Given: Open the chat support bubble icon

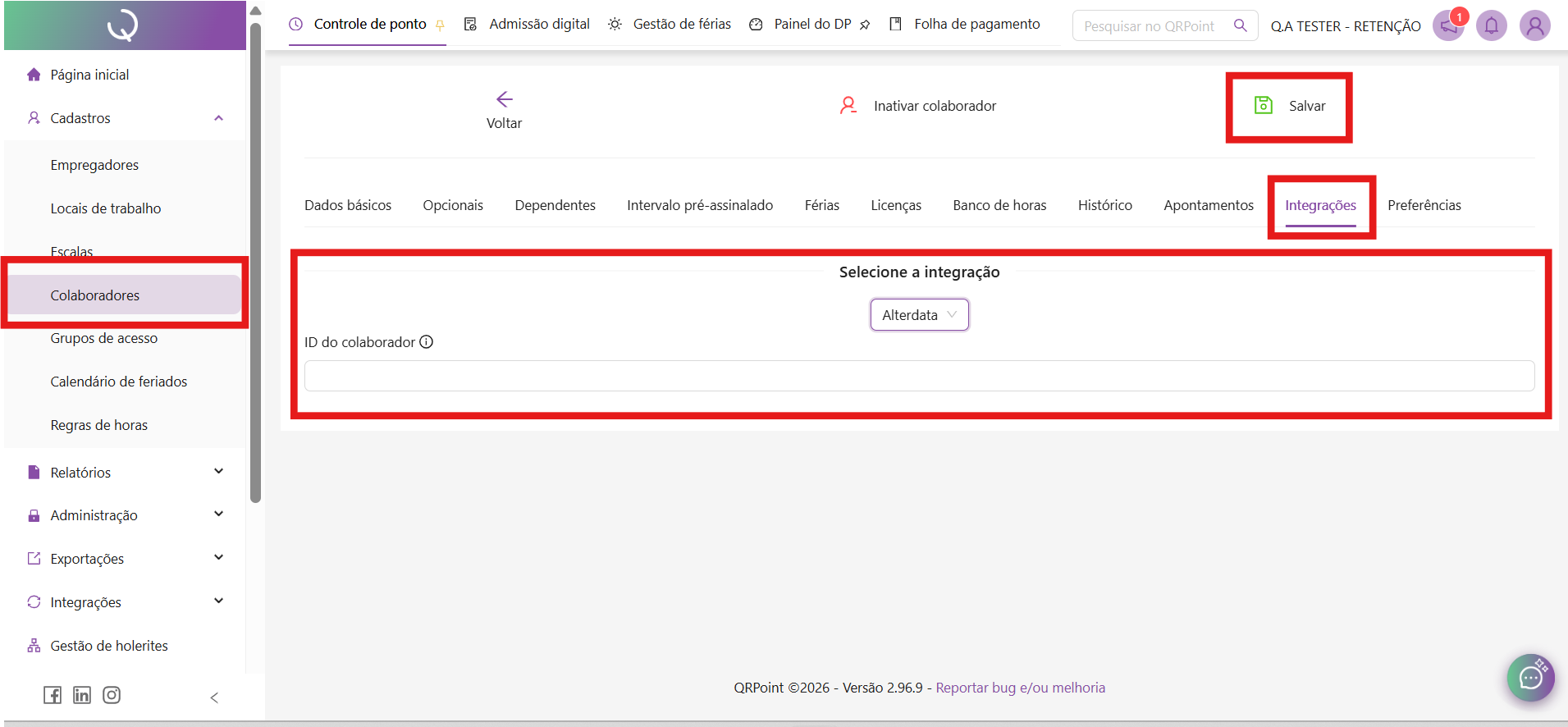Looking at the screenshot, I should (x=1530, y=677).
